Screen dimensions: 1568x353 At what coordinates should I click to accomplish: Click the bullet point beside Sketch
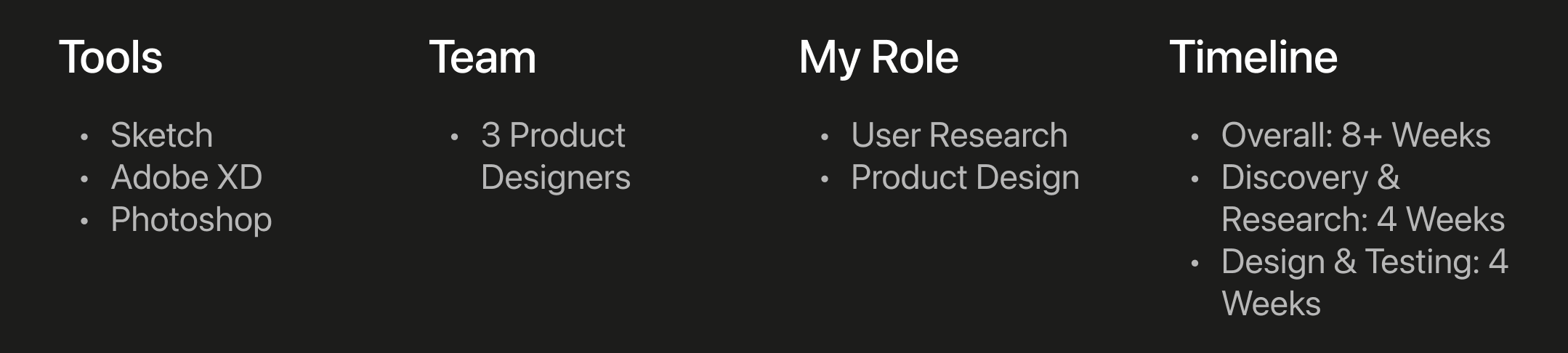[x=84, y=137]
